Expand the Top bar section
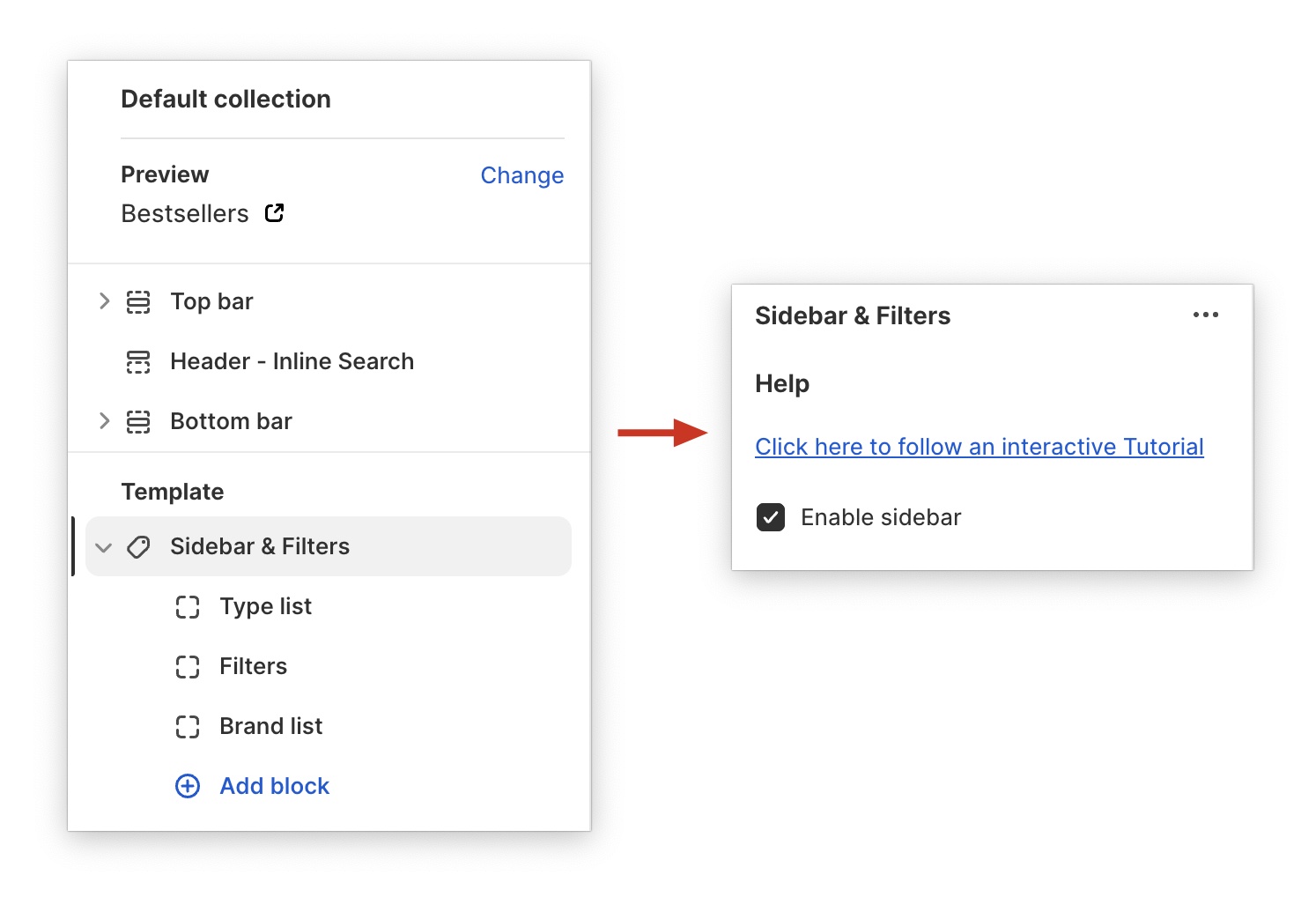This screenshot has height=897, width=1316. pyautogui.click(x=104, y=301)
